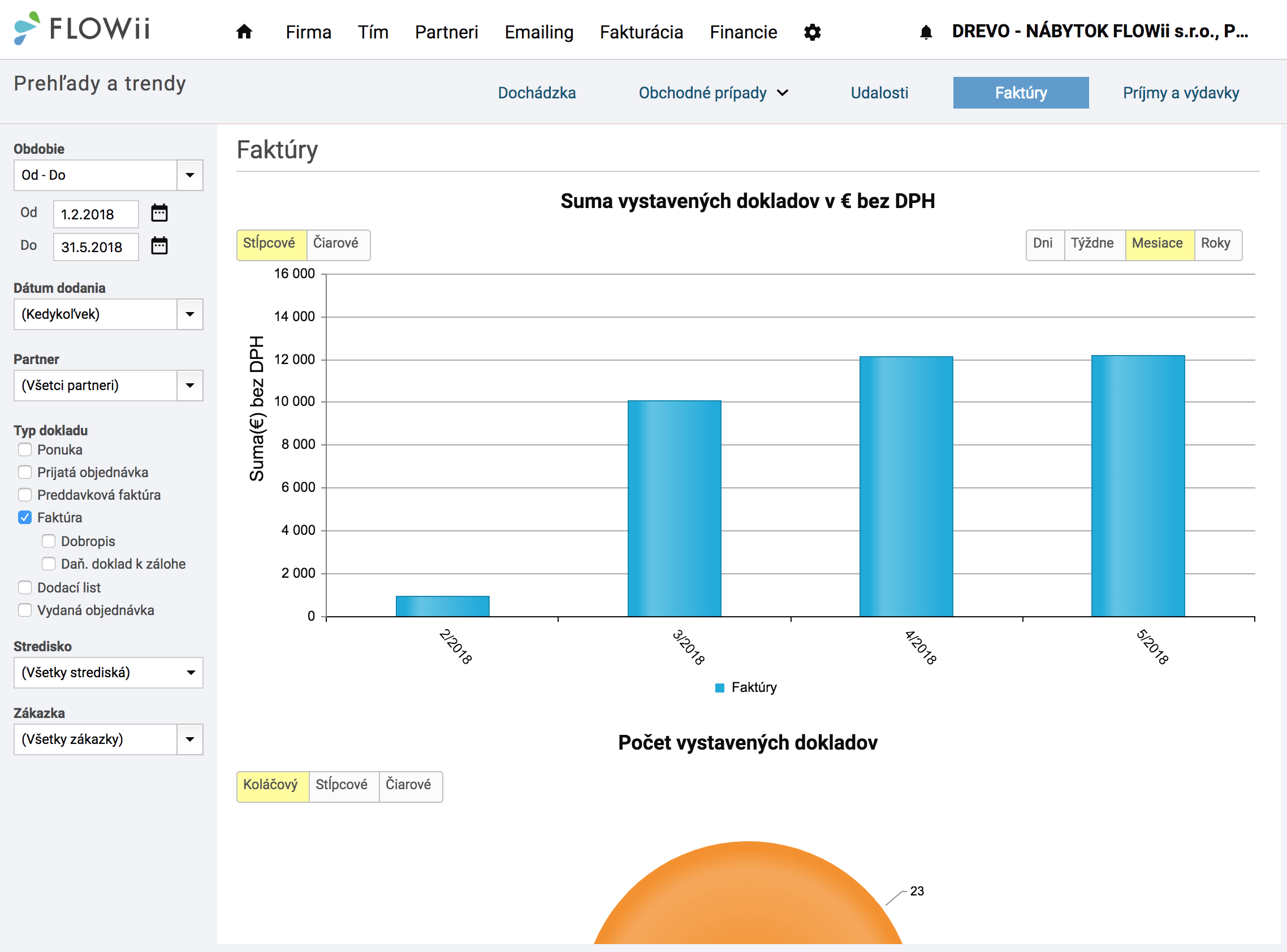Click the Faktúry legend marker
The width and height of the screenshot is (1287, 952).
[719, 687]
